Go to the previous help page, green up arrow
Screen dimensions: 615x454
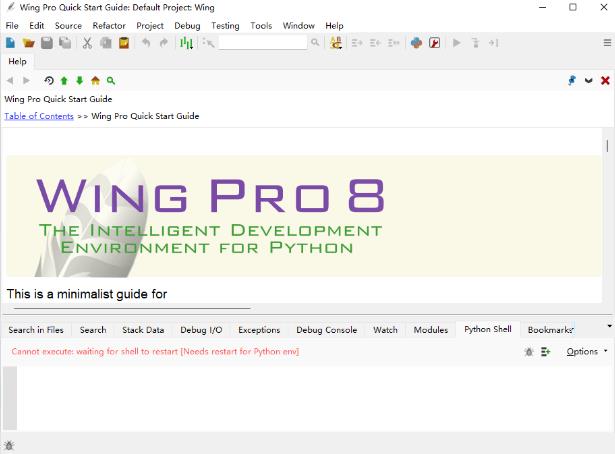point(64,81)
